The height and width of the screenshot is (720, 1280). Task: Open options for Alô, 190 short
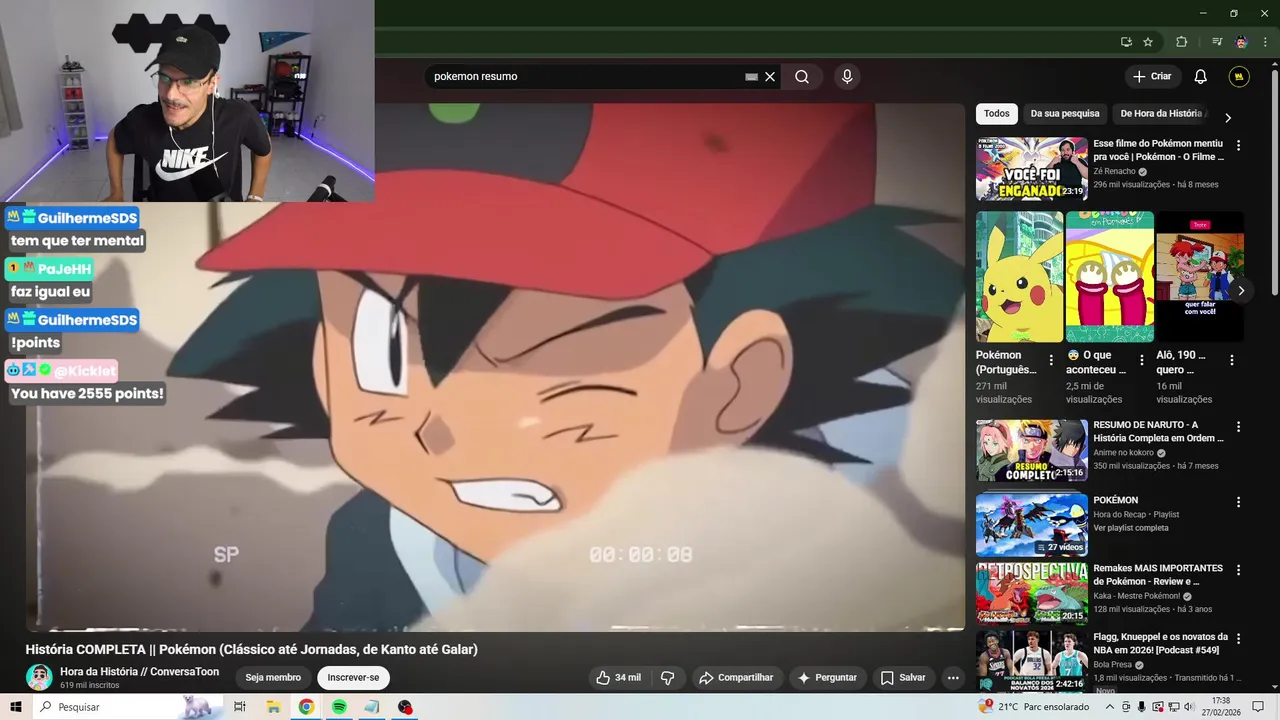click(1231, 360)
